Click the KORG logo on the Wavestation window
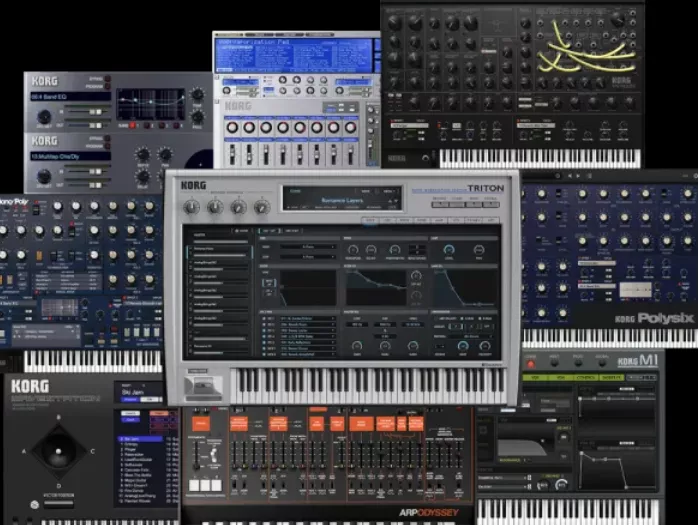Image resolution: width=698 pixels, height=525 pixels. pos(30,386)
